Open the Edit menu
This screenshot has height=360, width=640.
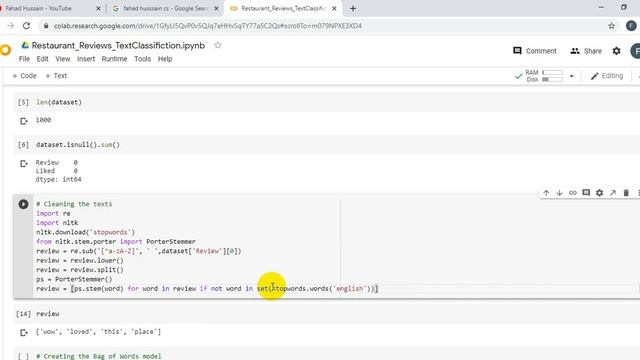click(x=42, y=59)
